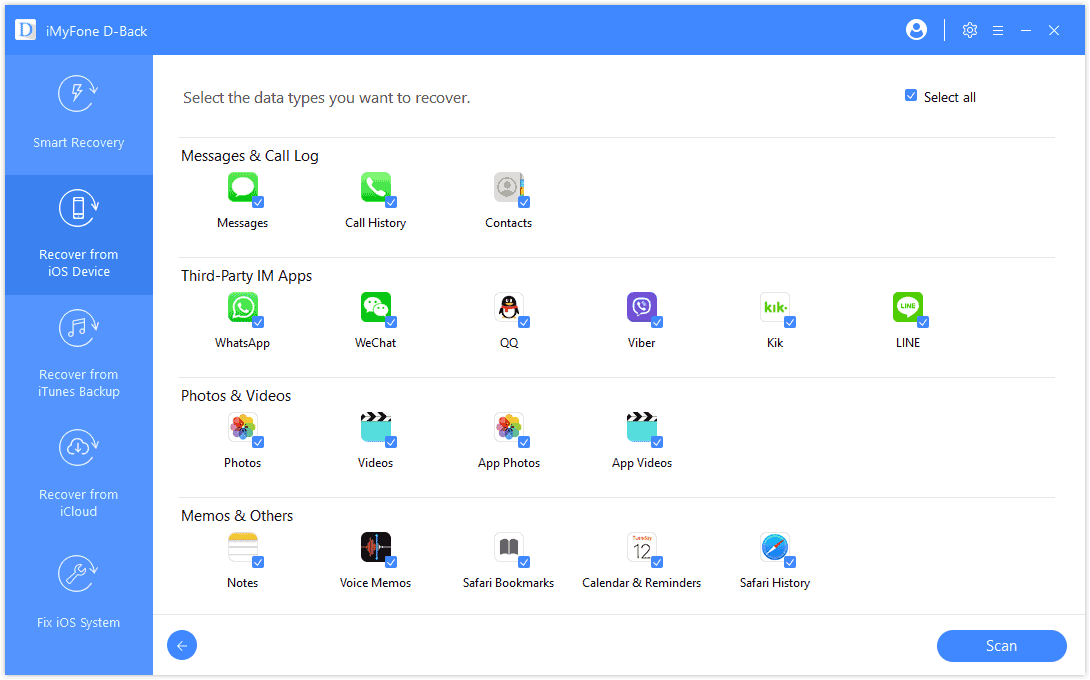The height and width of the screenshot is (680, 1090).
Task: Open the user account profile icon
Action: coord(916,30)
